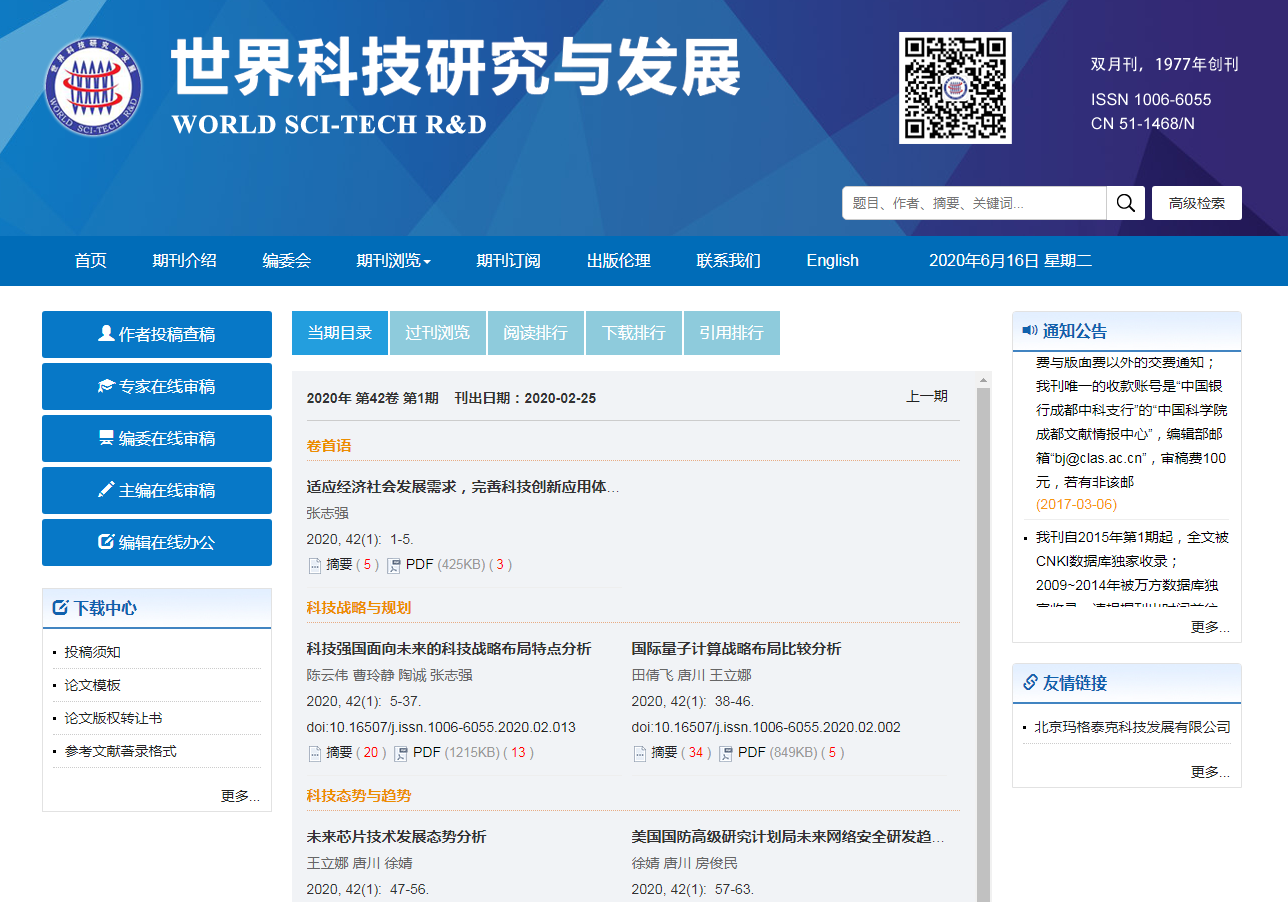Select the 下载排行 tab
This screenshot has height=902, width=1288.
click(633, 333)
